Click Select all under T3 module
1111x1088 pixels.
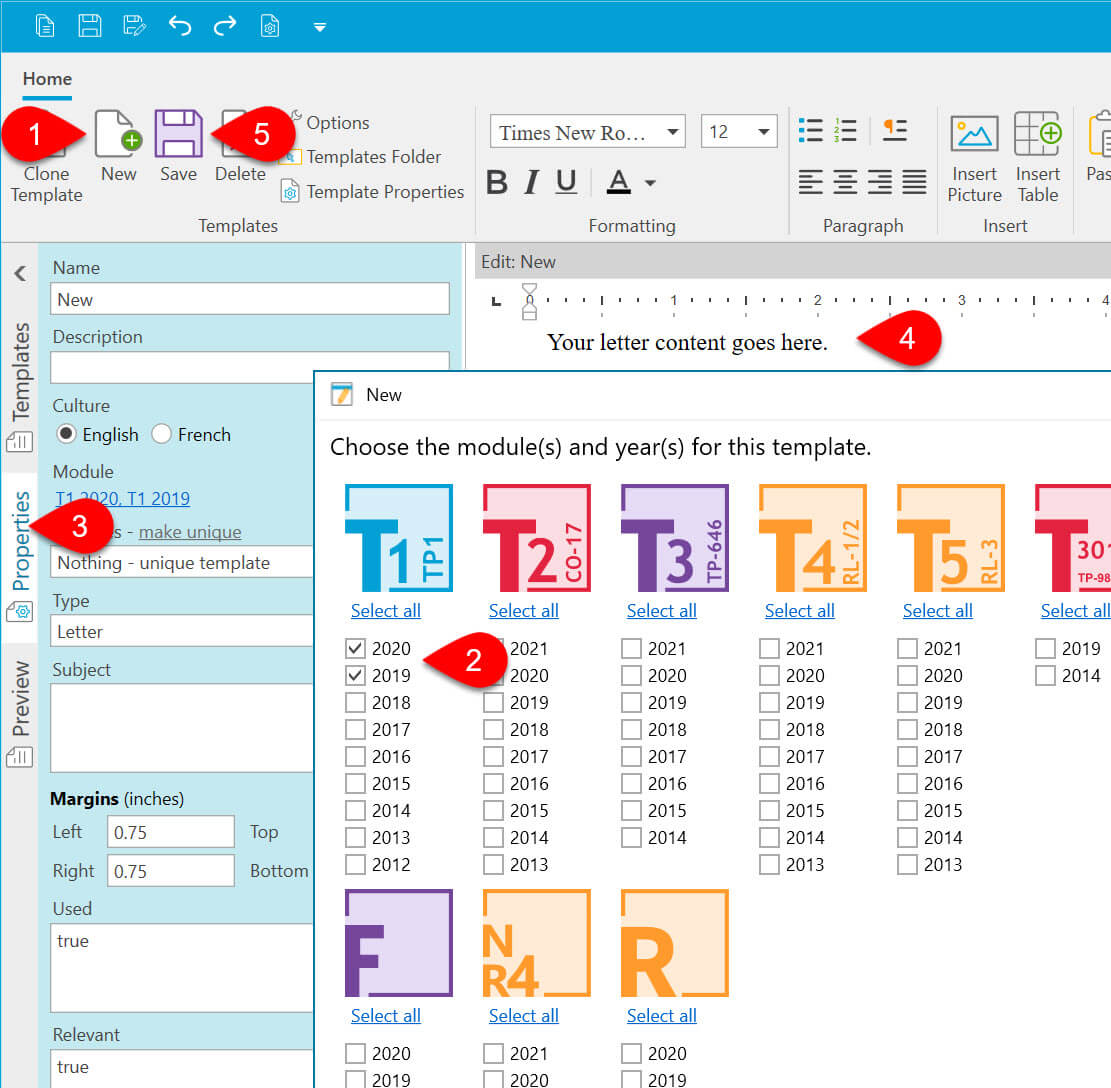click(662, 611)
